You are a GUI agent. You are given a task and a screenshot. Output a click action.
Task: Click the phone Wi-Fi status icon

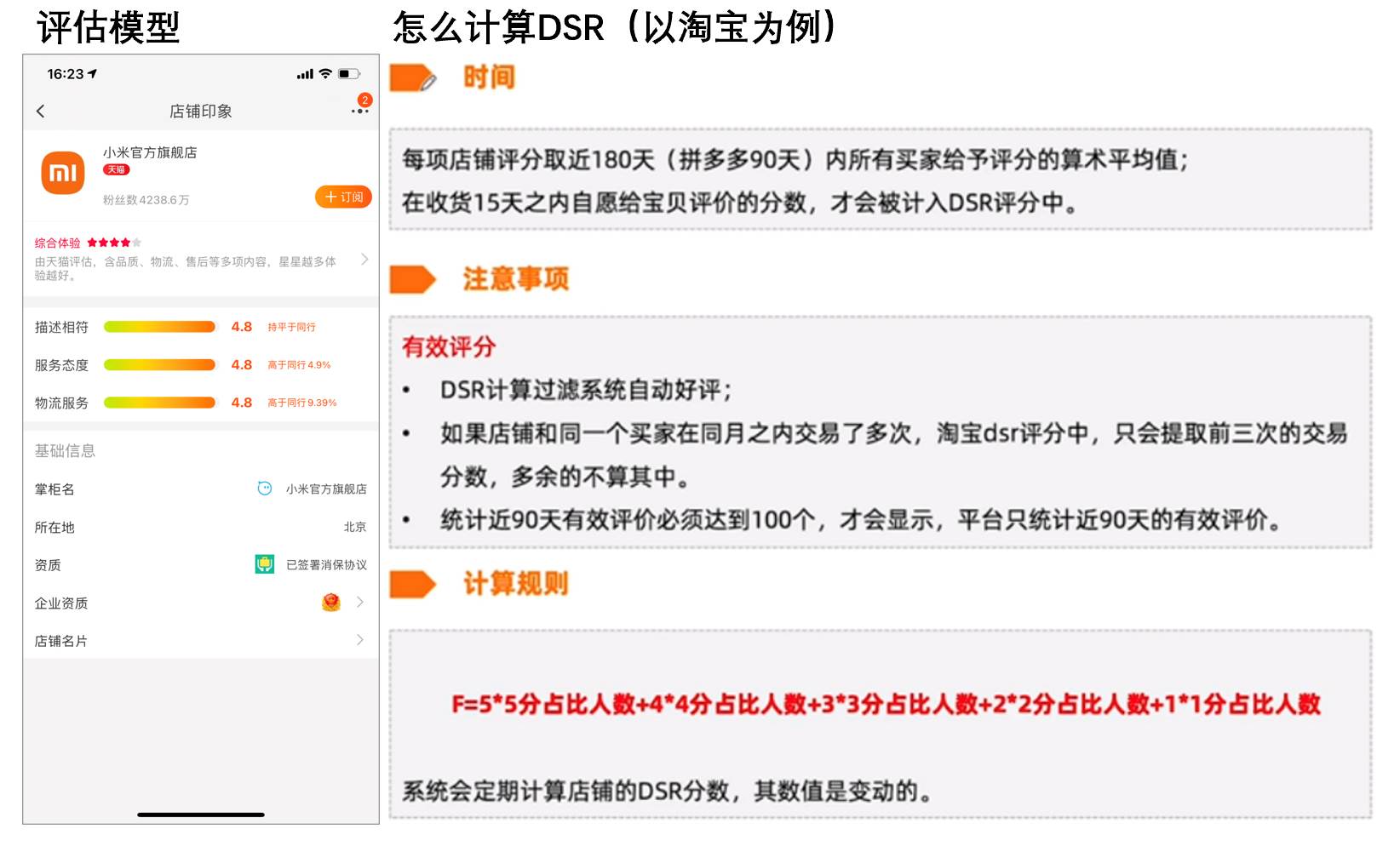pos(325,74)
